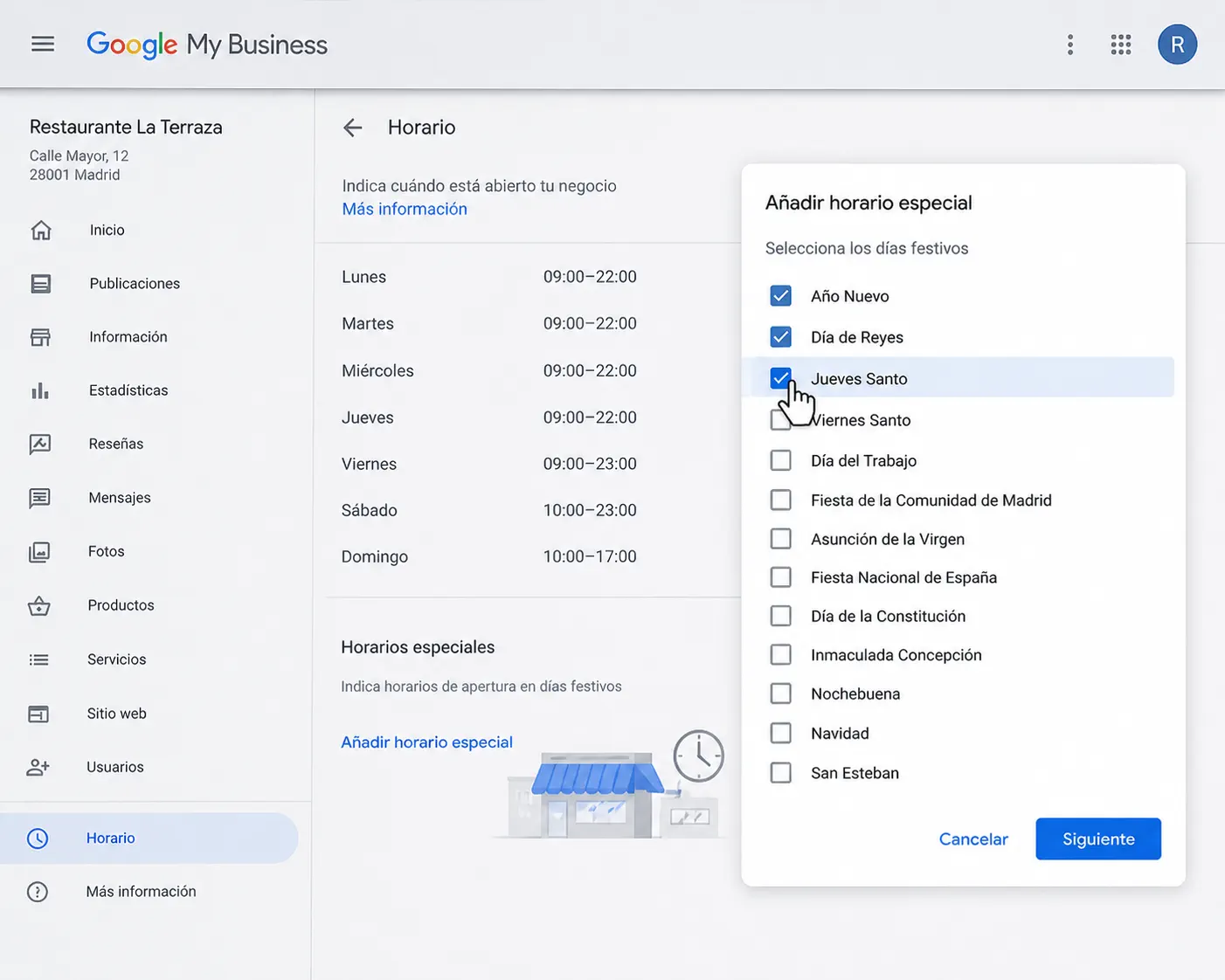
Task: Check the Nochebuena checkbox
Action: (x=781, y=694)
